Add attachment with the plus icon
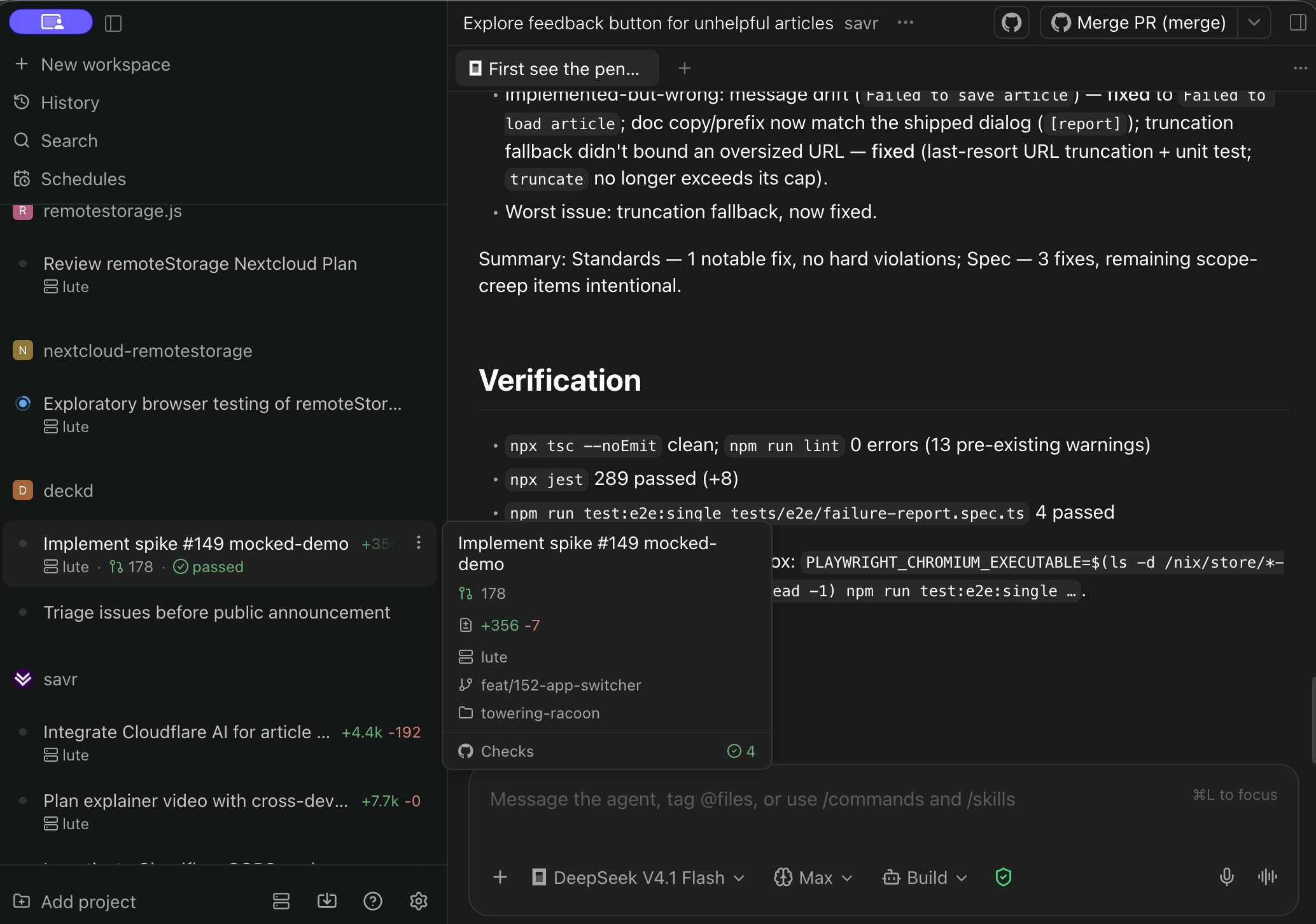 click(500, 878)
